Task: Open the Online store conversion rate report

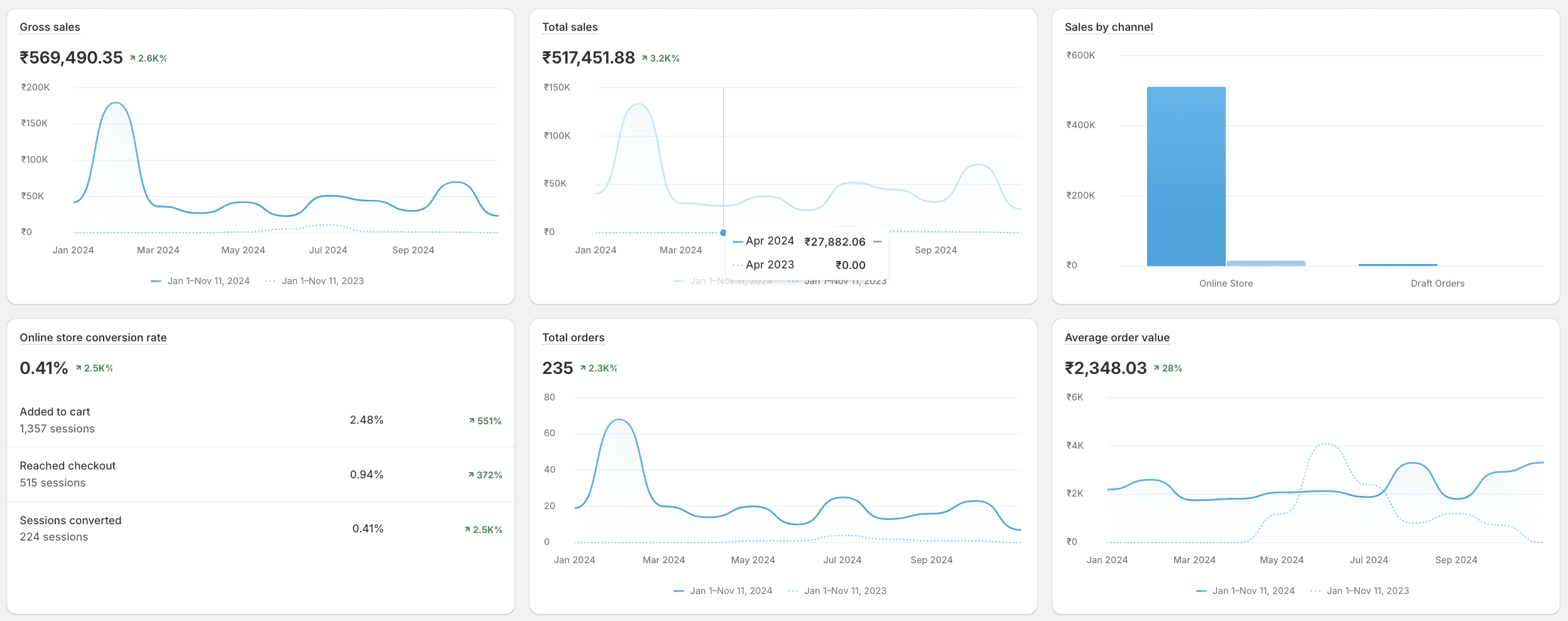Action: pyautogui.click(x=93, y=338)
